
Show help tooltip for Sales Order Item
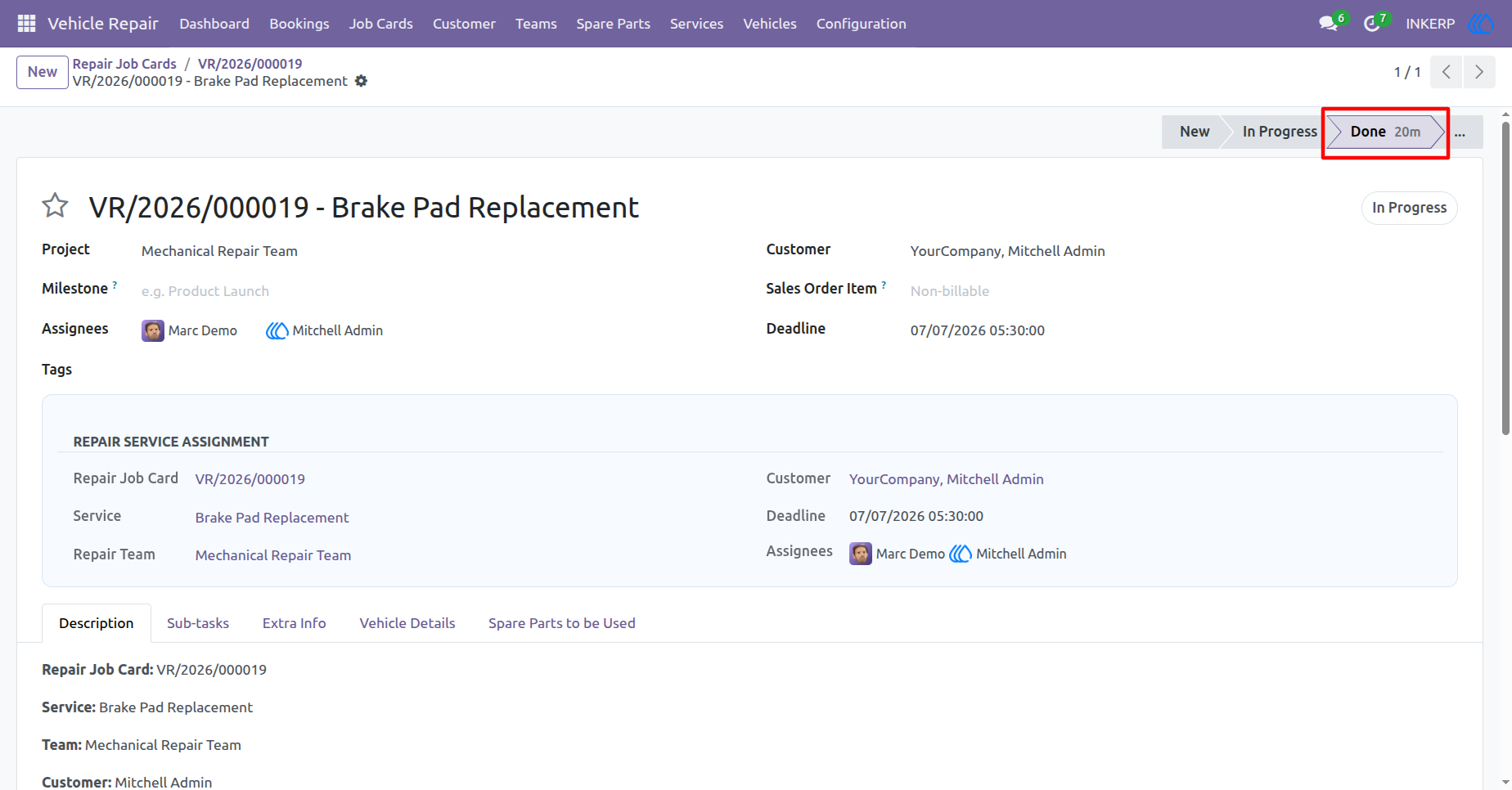pos(884,285)
